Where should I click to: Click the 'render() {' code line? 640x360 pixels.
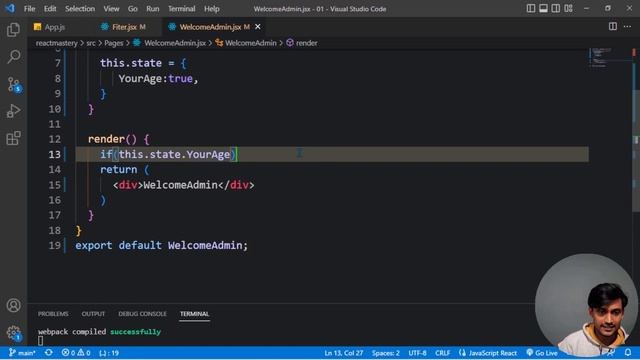coord(119,139)
